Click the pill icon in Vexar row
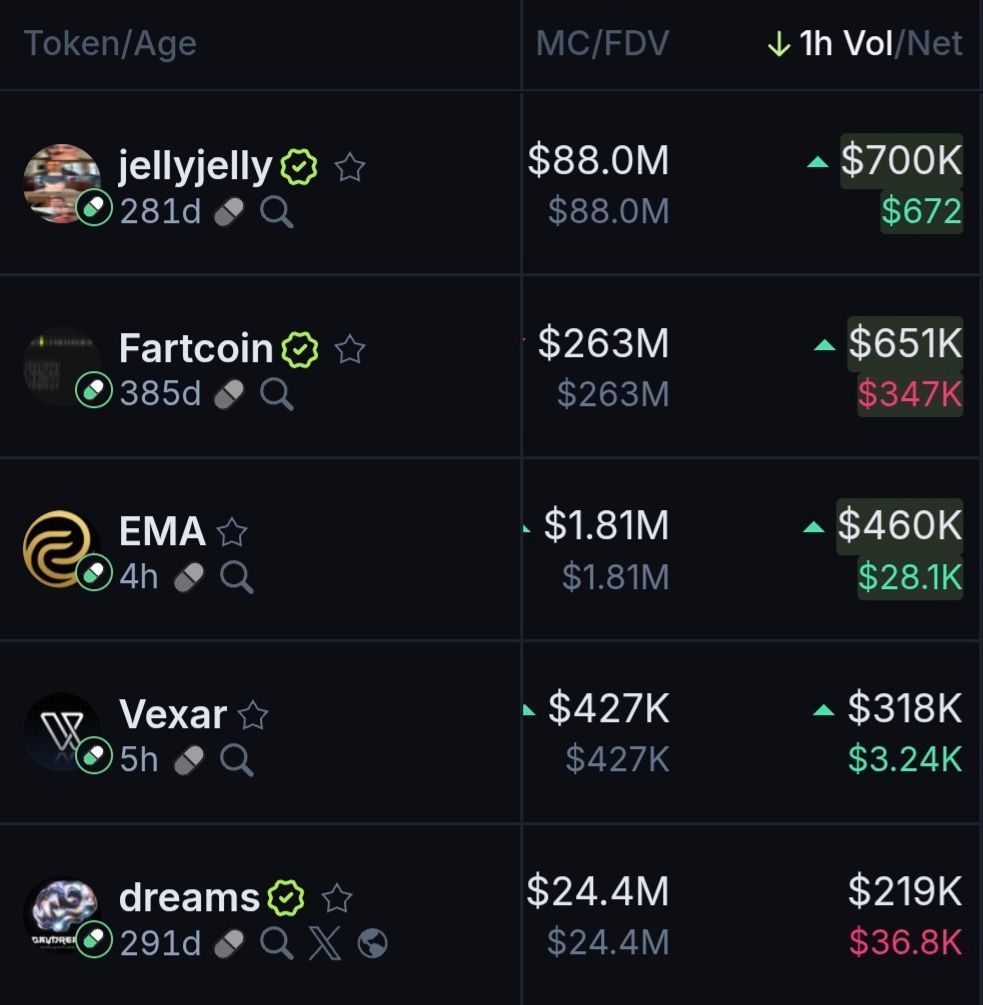Screen dimensions: 983x1005 pyautogui.click(x=189, y=760)
